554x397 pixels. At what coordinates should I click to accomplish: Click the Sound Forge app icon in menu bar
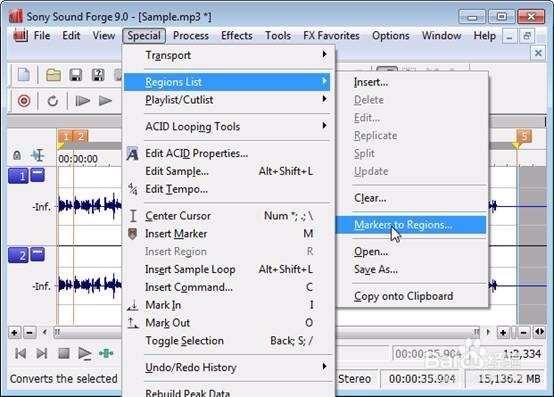20,36
